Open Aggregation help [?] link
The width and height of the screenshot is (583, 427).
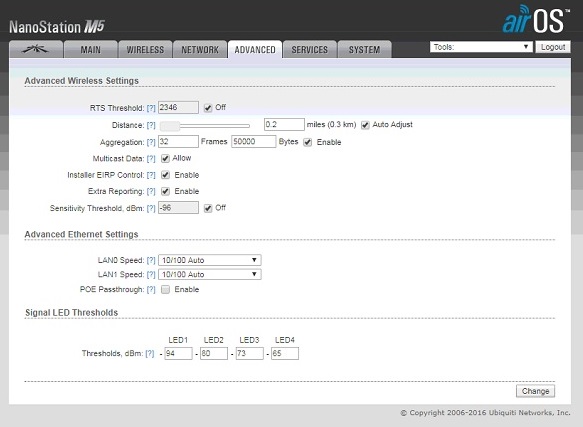point(151,142)
